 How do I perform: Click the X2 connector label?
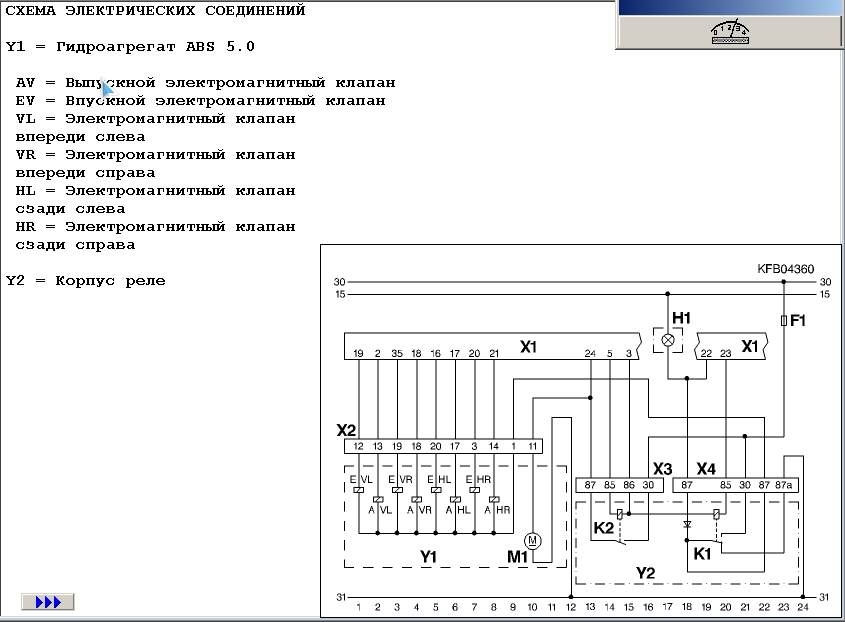346,430
